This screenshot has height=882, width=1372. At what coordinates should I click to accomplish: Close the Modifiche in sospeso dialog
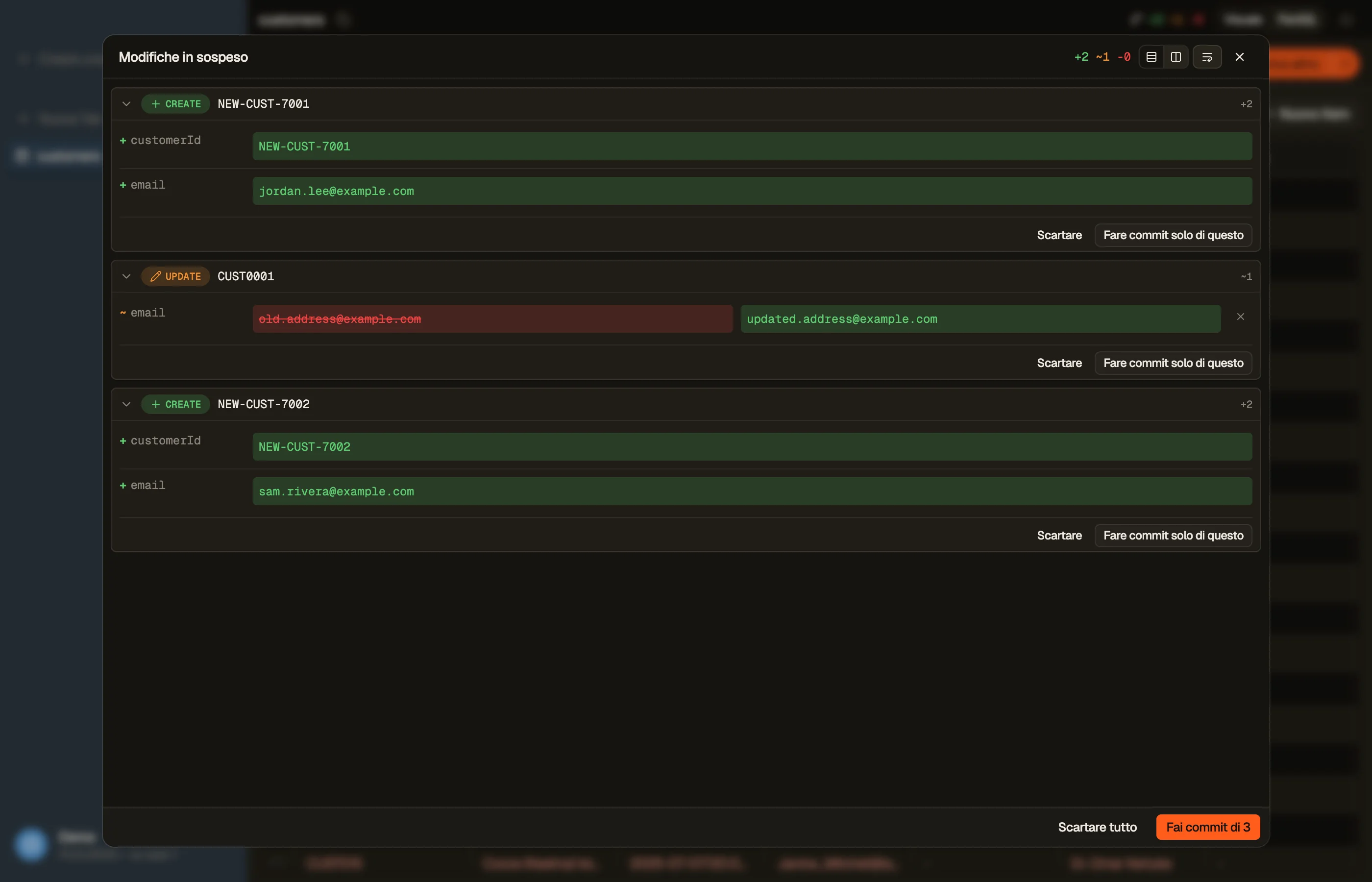(x=1240, y=57)
